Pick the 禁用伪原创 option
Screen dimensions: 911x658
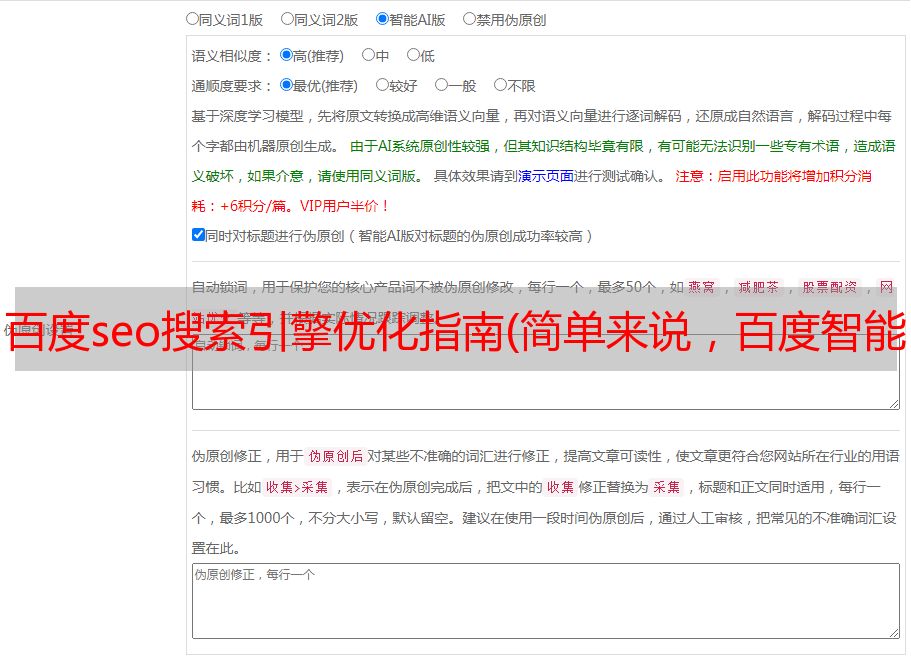pos(469,19)
